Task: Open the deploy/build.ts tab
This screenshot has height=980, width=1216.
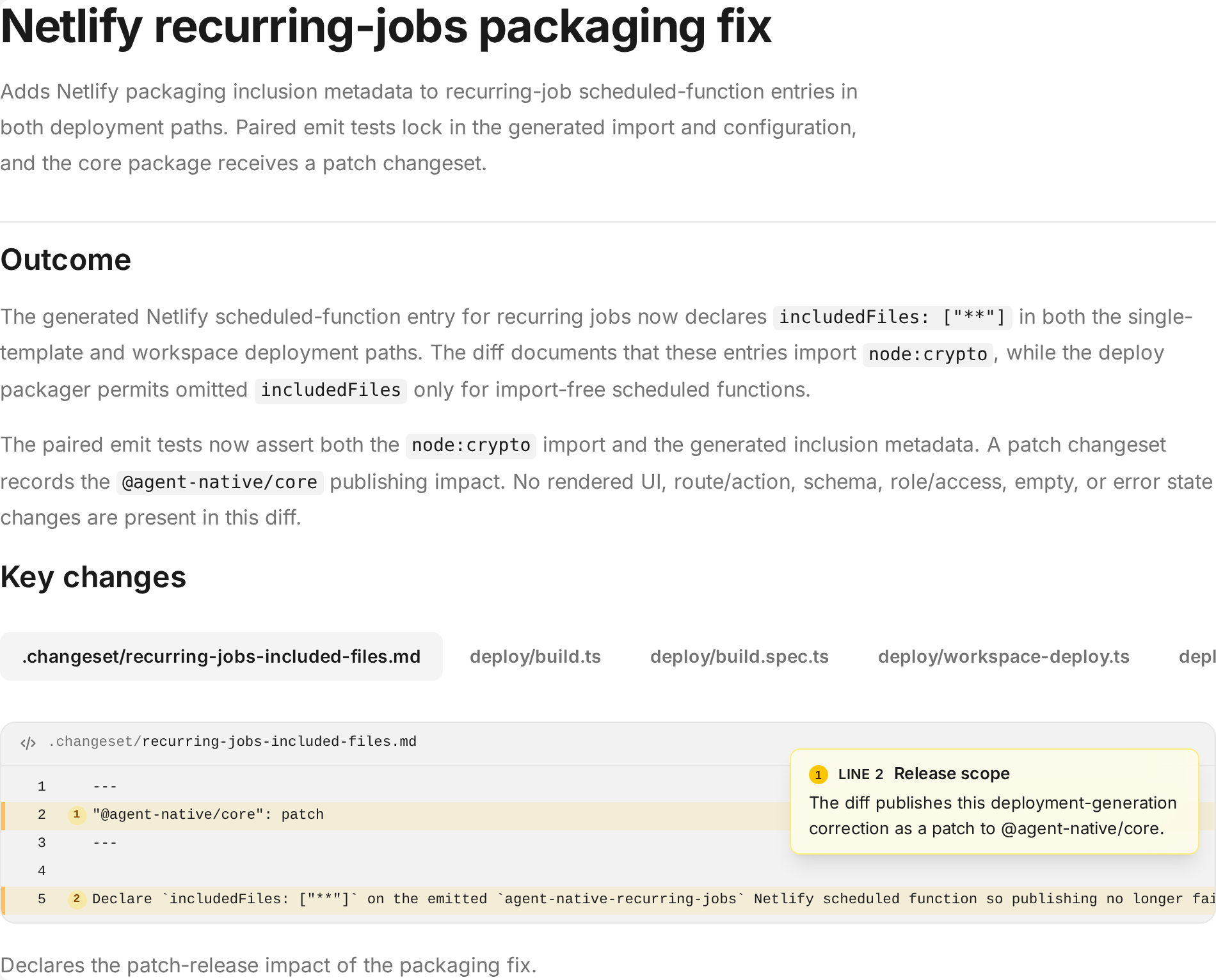Action: coord(535,656)
